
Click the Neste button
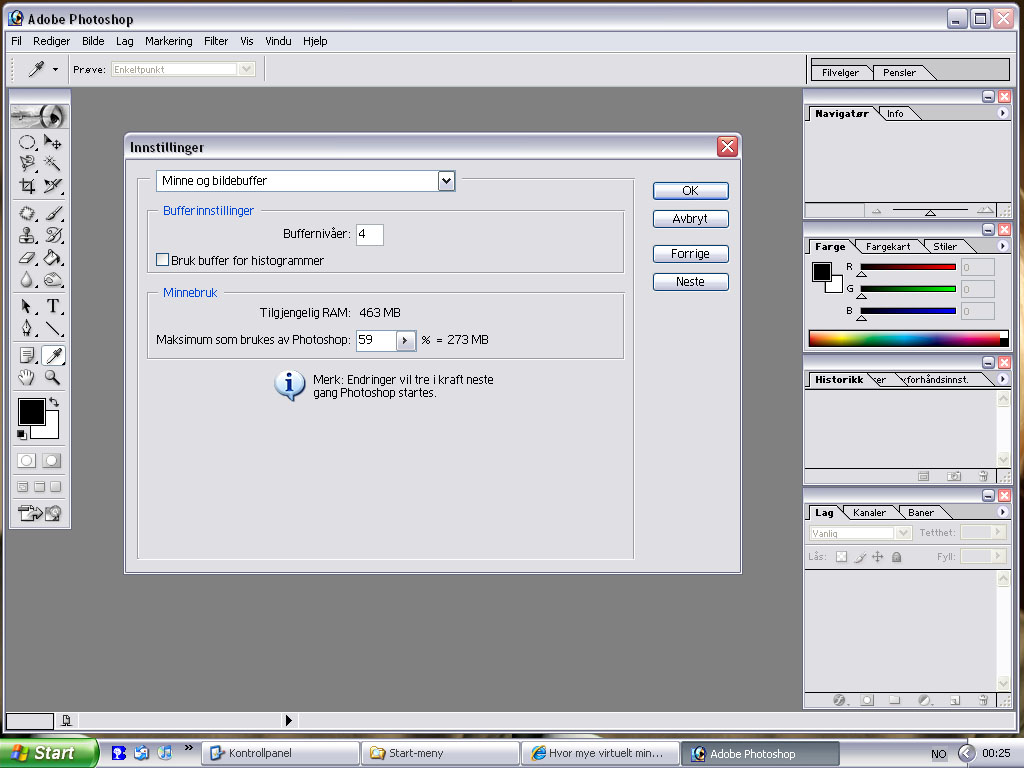[690, 281]
